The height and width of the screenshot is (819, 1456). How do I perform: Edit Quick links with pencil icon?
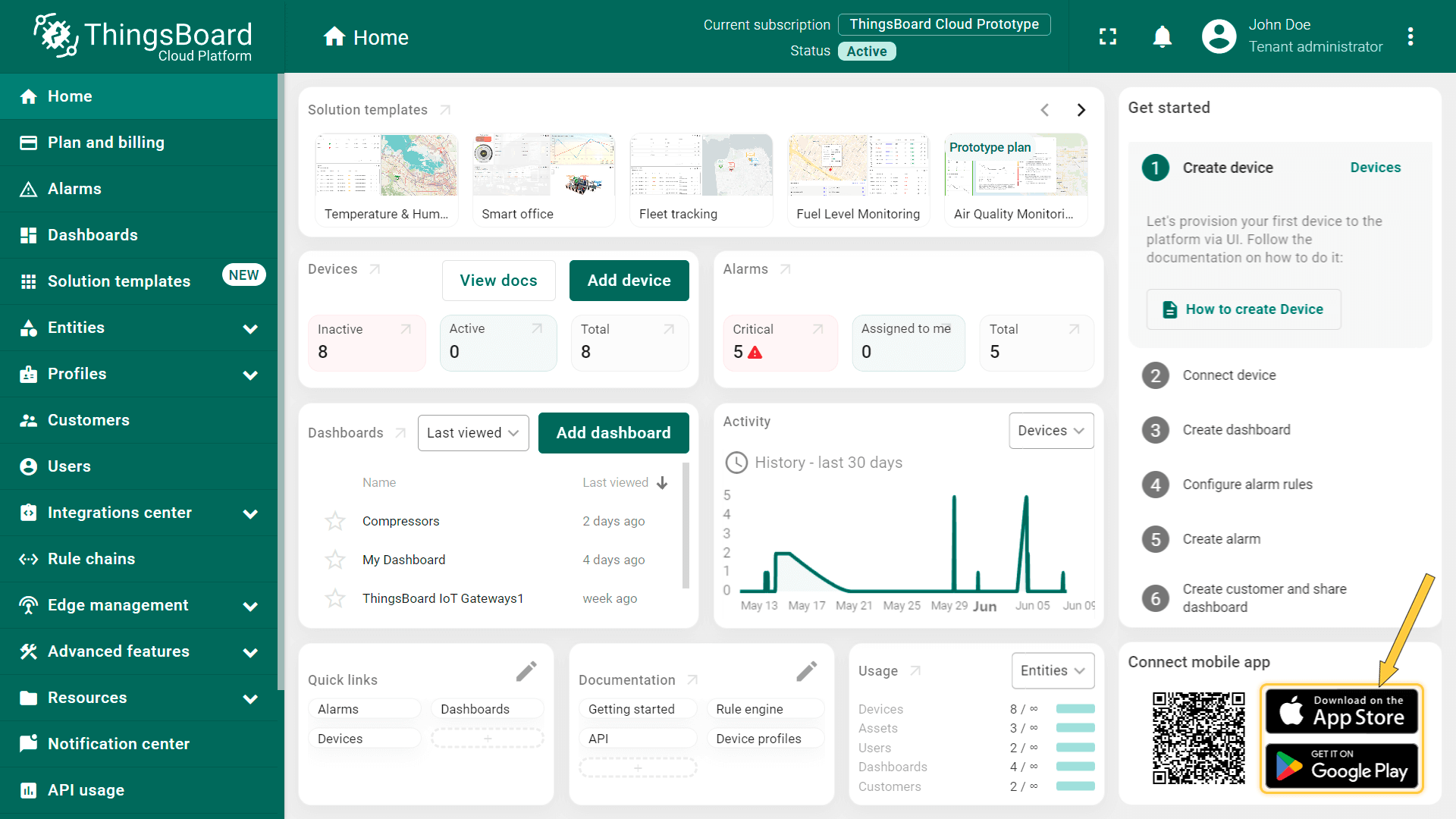tap(526, 671)
